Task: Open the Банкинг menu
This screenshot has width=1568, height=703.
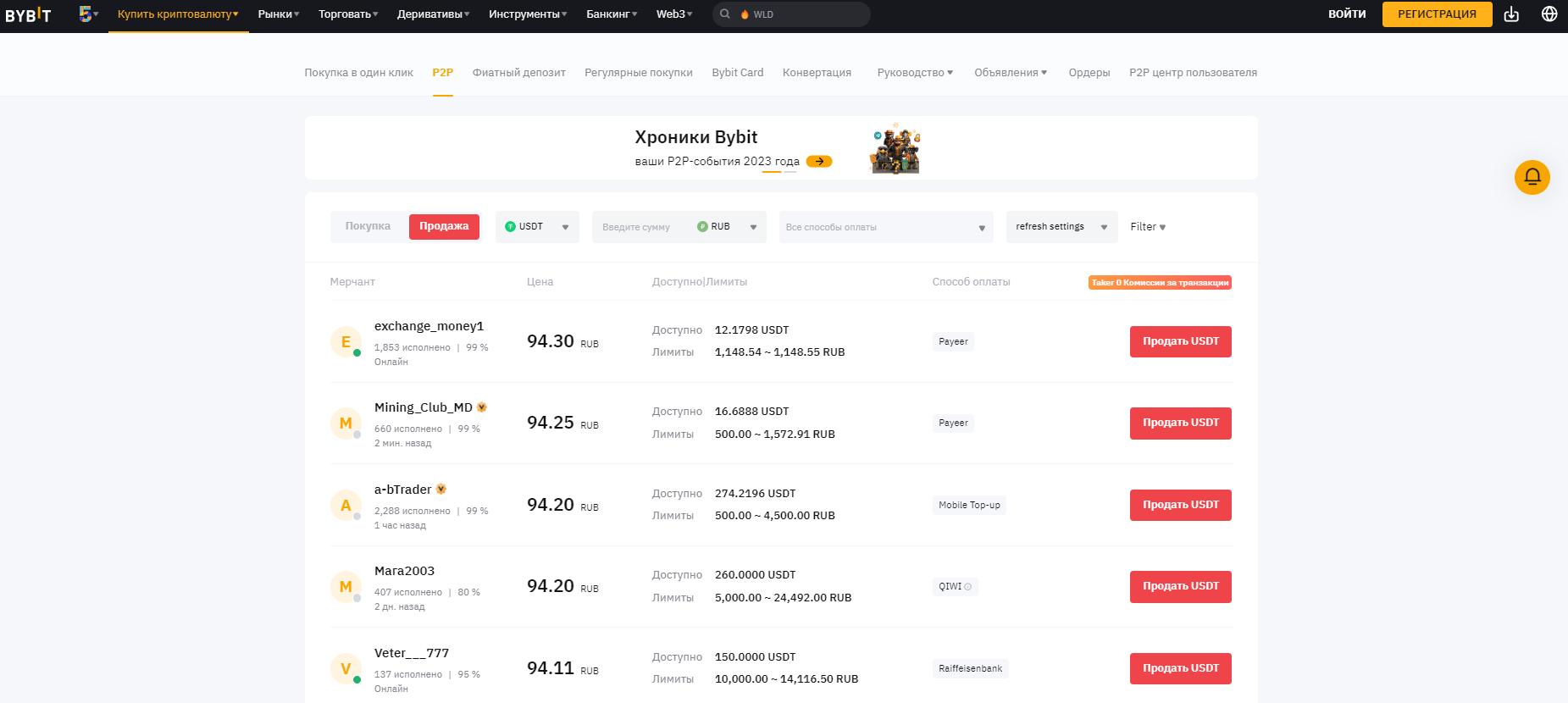Action: point(612,14)
